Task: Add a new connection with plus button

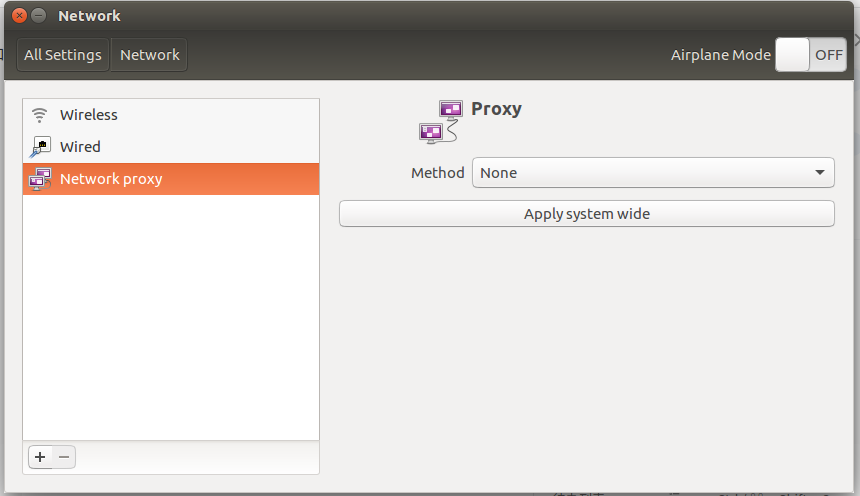Action: point(40,456)
